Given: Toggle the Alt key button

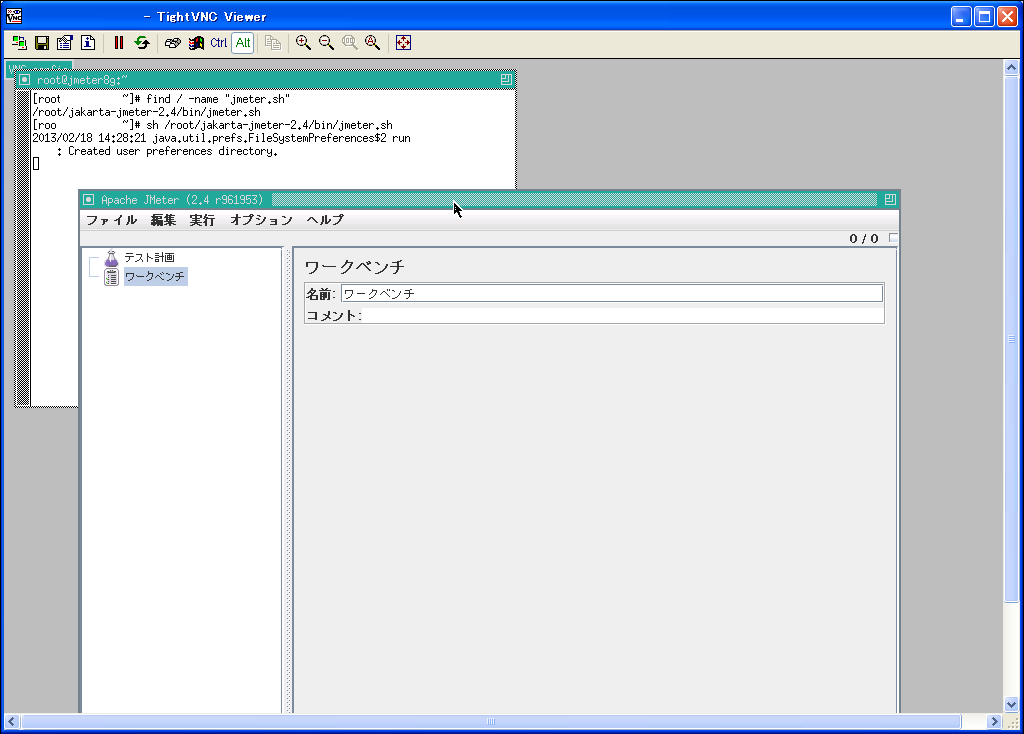Looking at the screenshot, I should click(243, 43).
